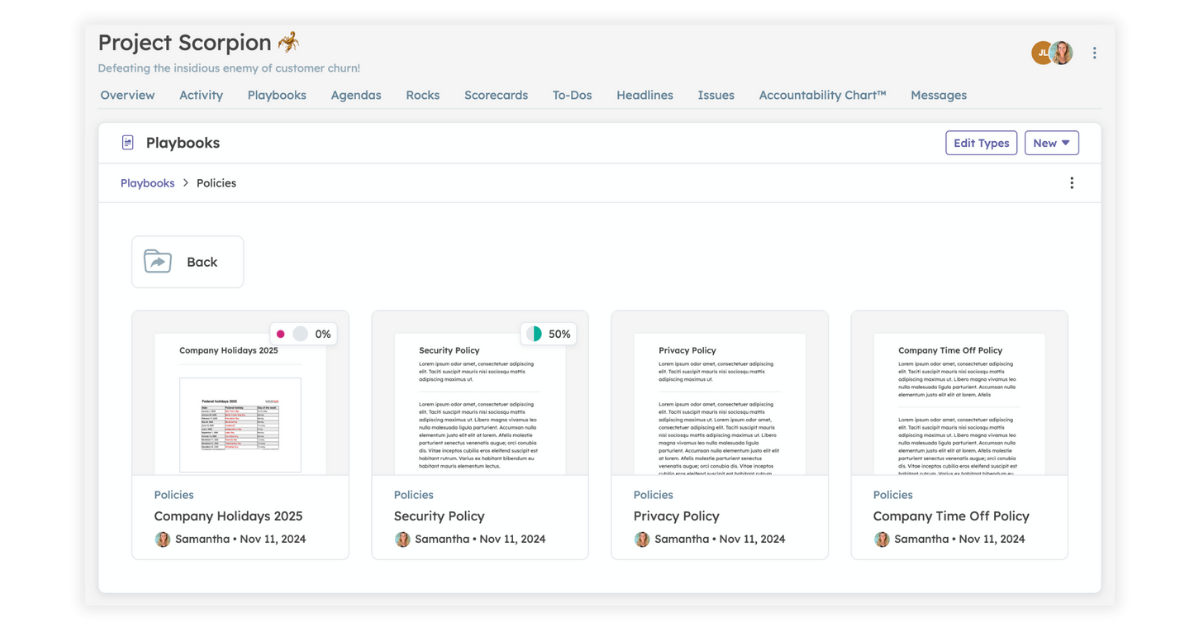Screen dimensions: 1200x630
Task: Click Samantha's avatar on Company Holidays 2025
Action: 162,539
